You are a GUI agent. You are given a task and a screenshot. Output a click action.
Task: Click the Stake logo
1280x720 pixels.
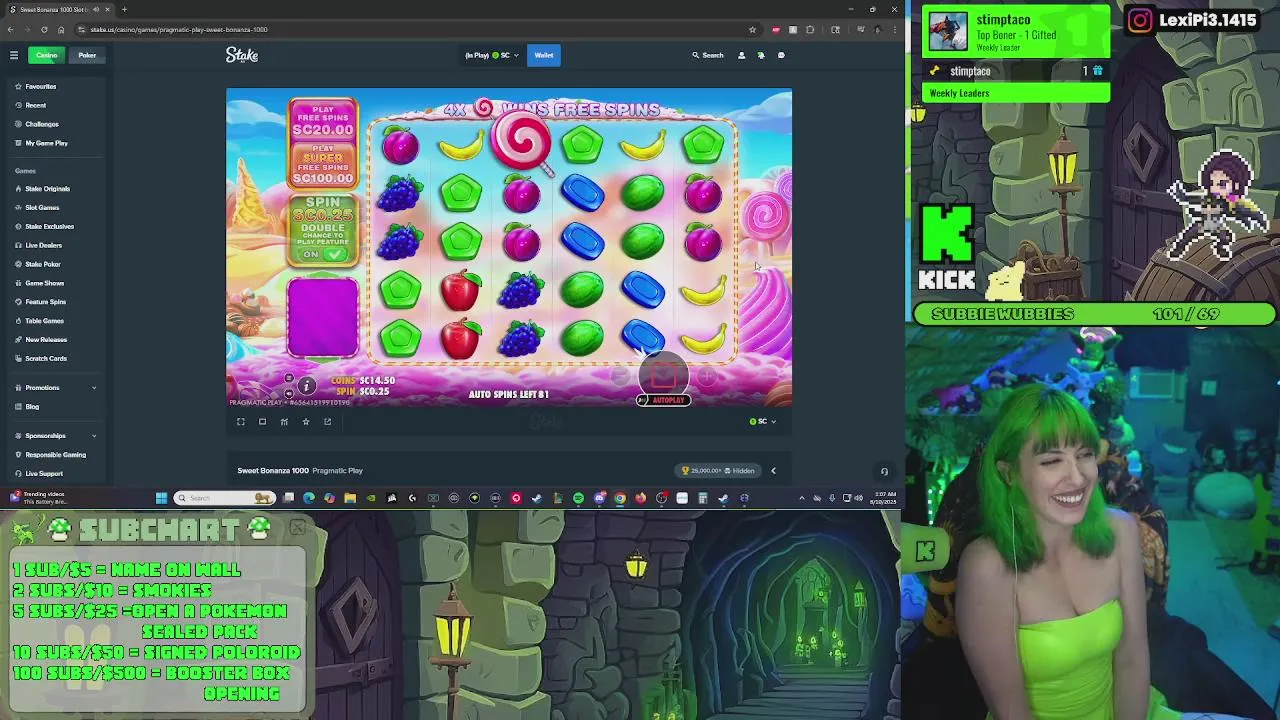pyautogui.click(x=242, y=55)
